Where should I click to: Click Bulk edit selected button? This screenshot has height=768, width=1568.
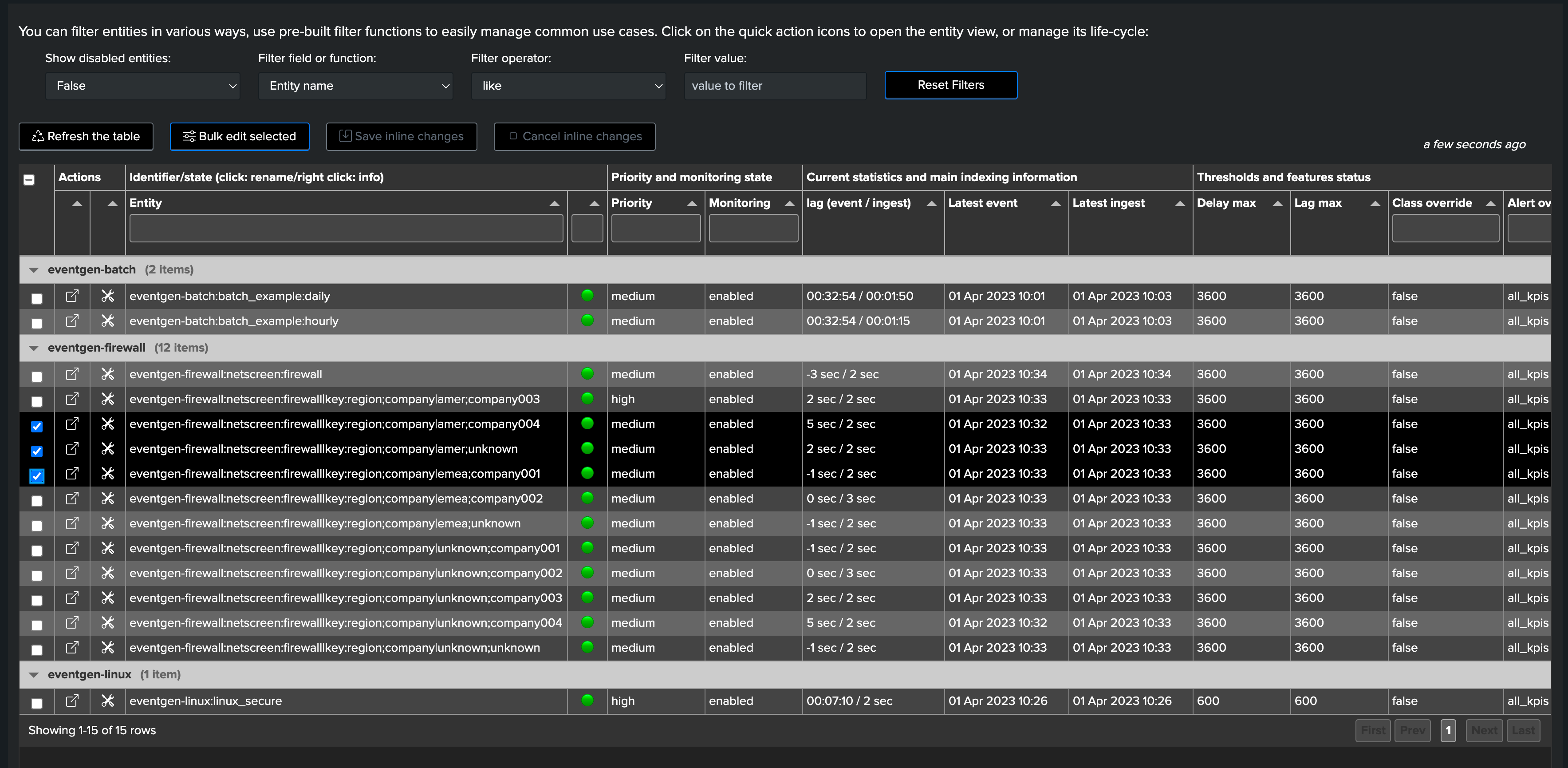[239, 136]
